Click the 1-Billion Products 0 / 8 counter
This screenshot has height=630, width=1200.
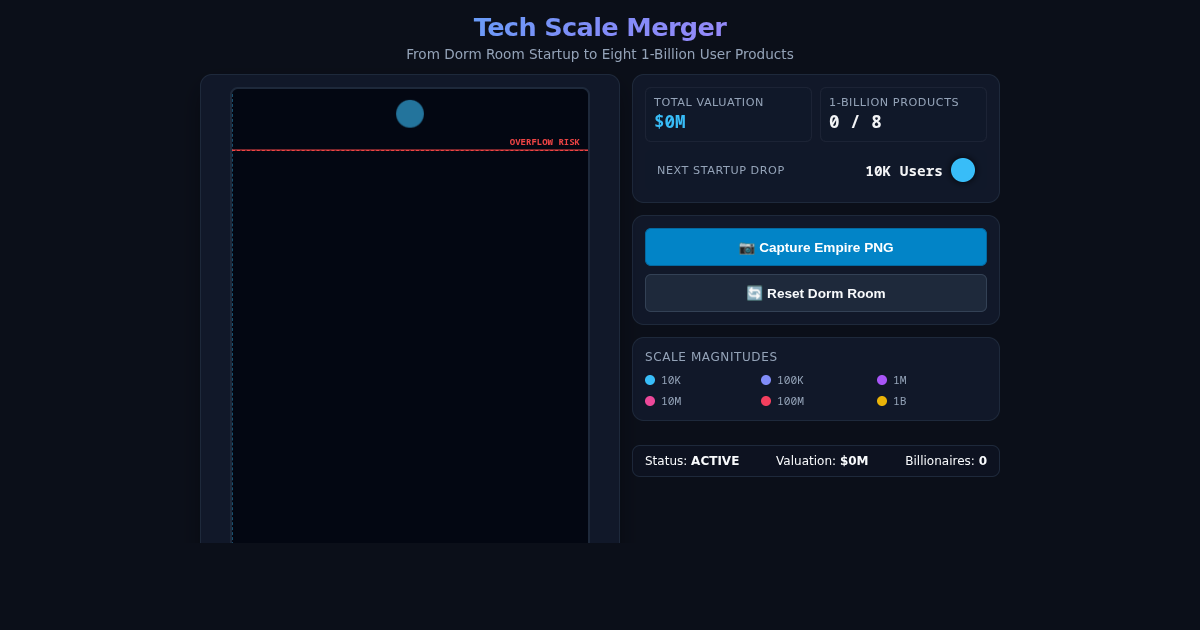pyautogui.click(x=856, y=122)
